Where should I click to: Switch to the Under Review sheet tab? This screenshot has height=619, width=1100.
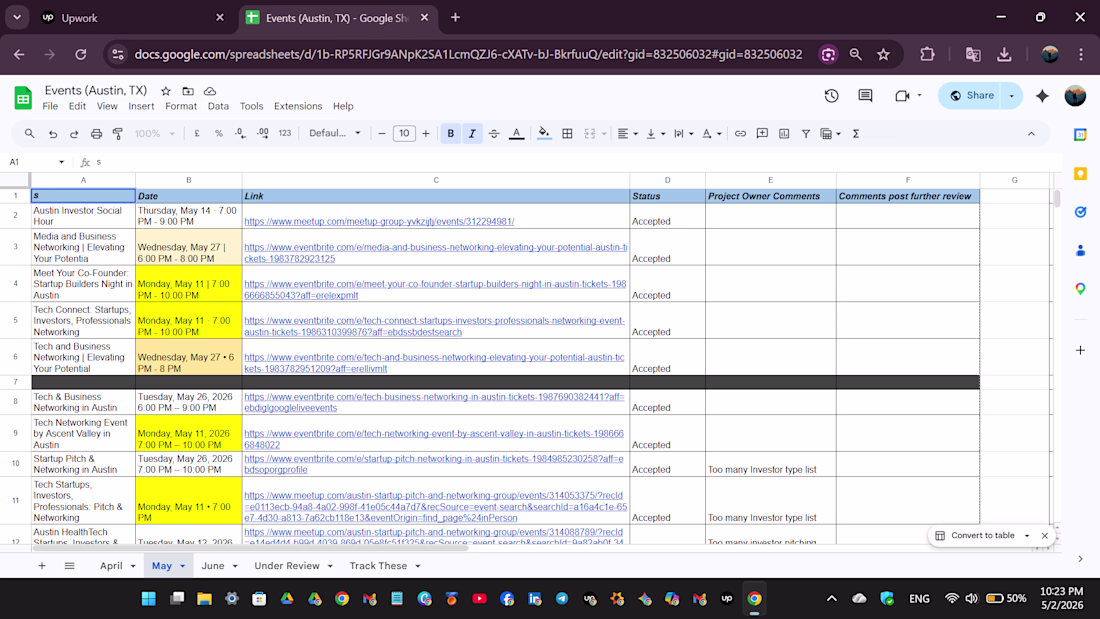[287, 566]
